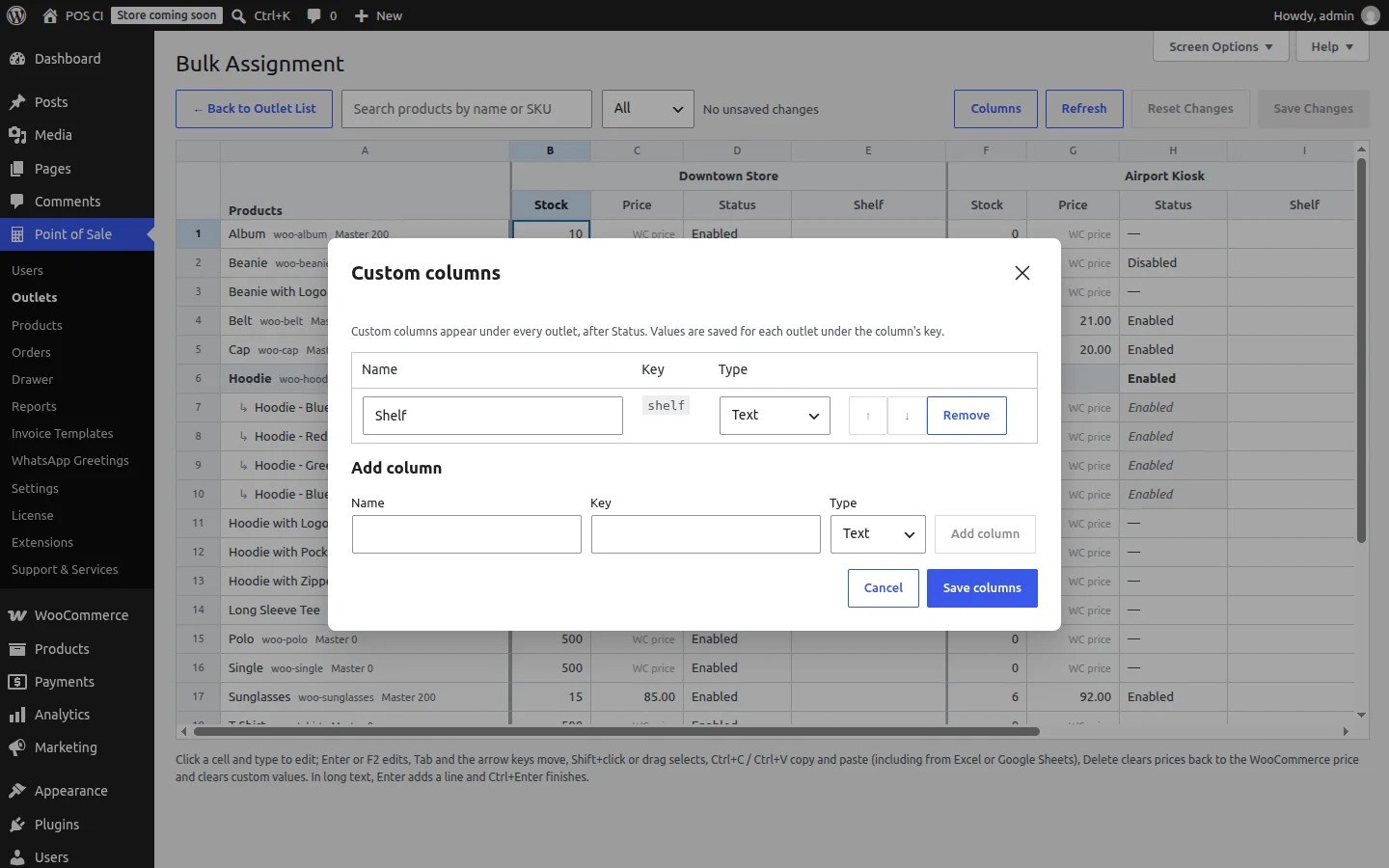Open Type dropdown under Add column
The height and width of the screenshot is (868, 1389).
click(878, 534)
